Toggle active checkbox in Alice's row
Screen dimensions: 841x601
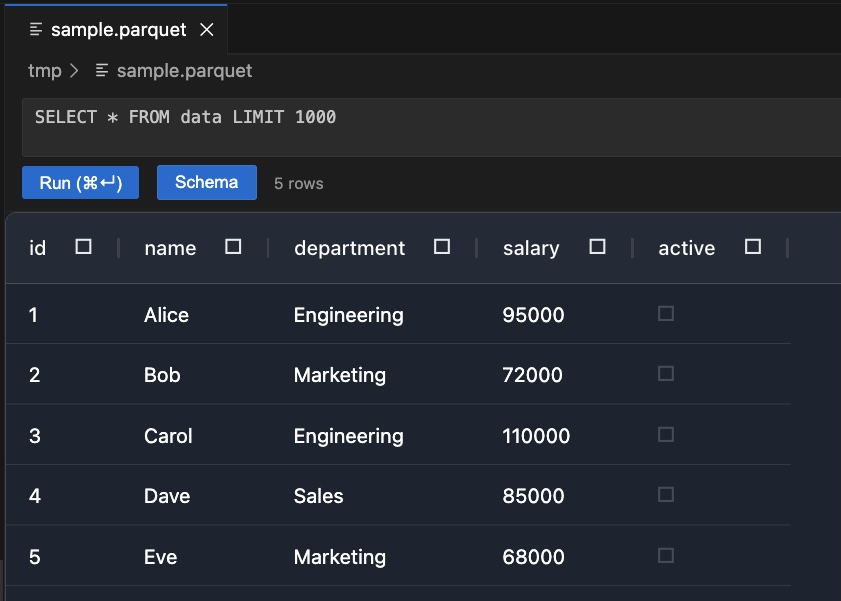coord(666,314)
